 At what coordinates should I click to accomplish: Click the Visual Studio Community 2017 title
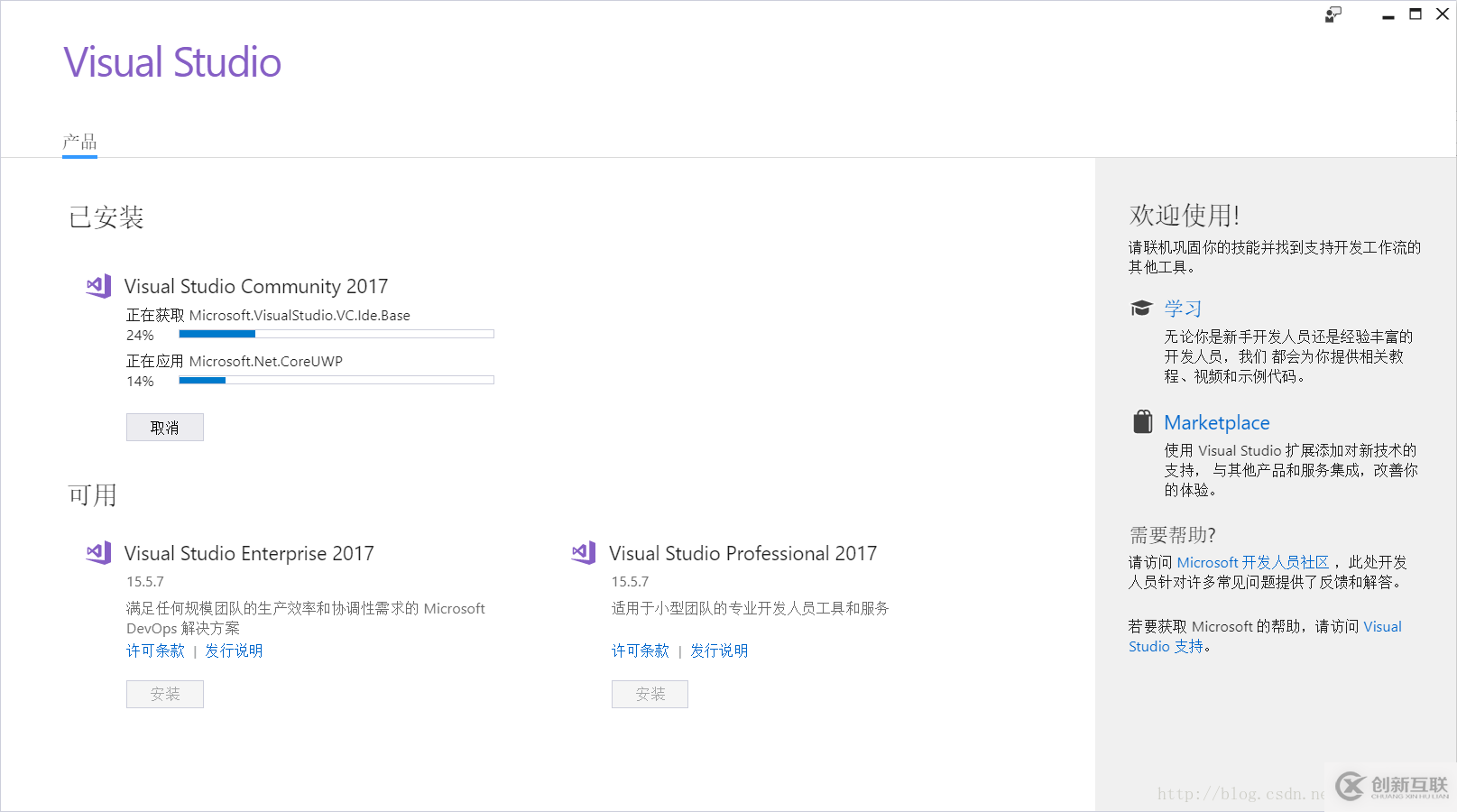pos(256,286)
